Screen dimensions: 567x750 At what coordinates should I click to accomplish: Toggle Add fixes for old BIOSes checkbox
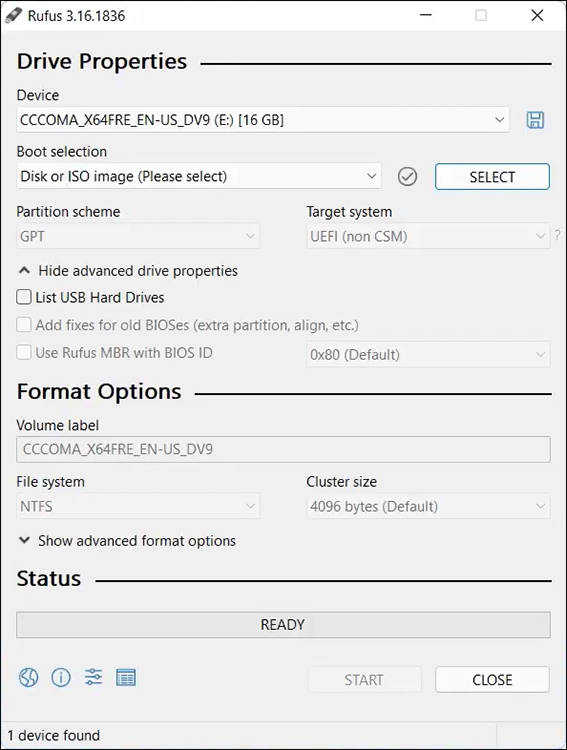click(24, 325)
